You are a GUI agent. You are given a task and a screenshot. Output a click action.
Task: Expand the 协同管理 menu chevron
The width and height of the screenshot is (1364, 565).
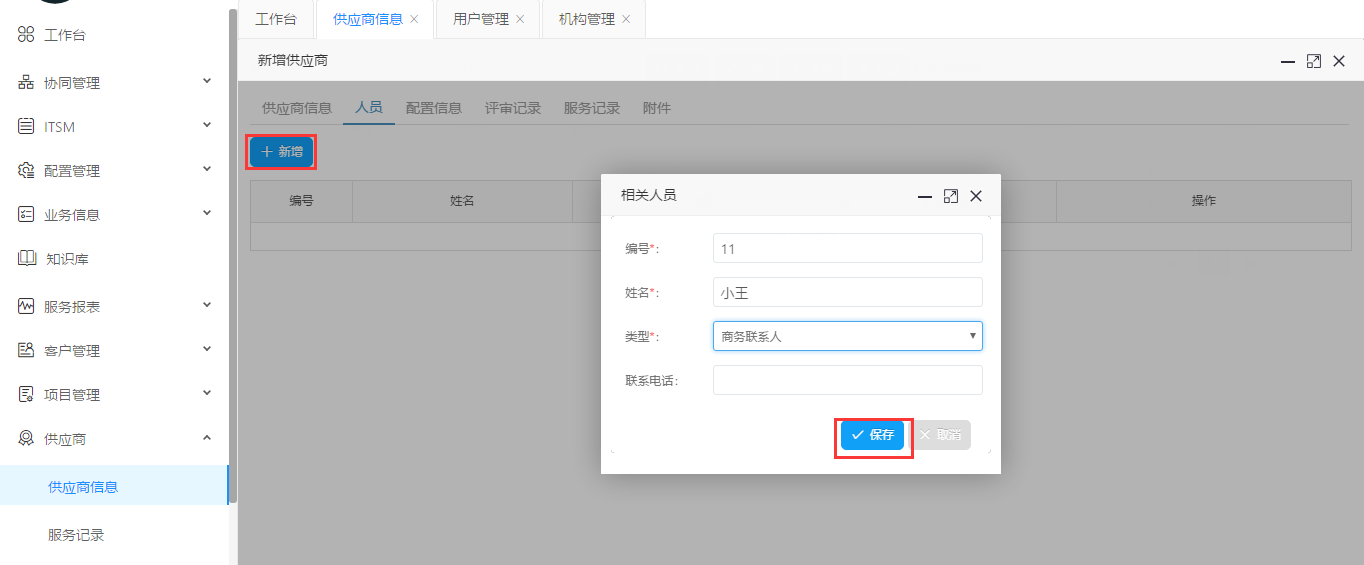[207, 82]
